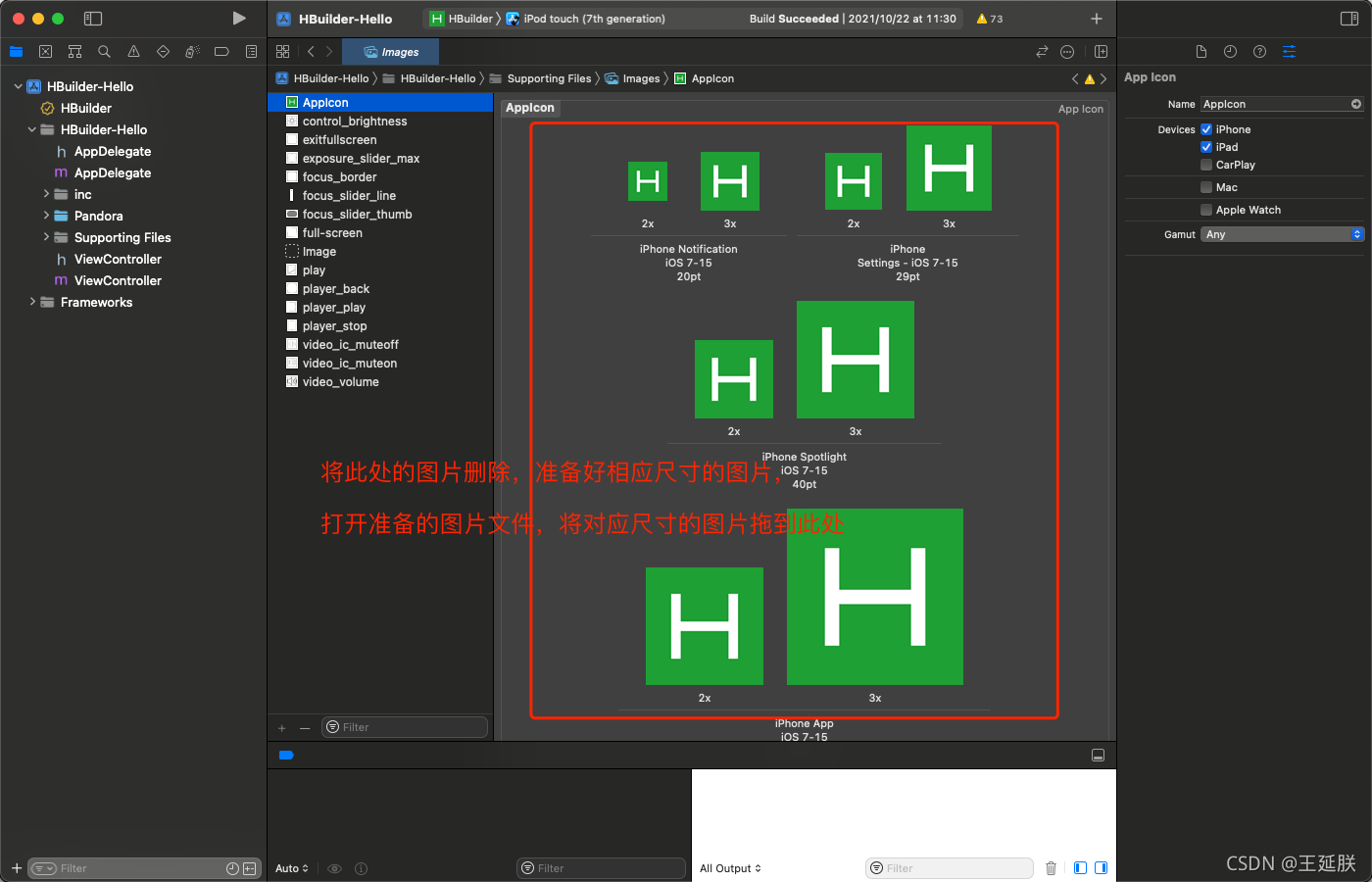The width and height of the screenshot is (1372, 882).
Task: Open the quick help inspector
Action: 1259,52
